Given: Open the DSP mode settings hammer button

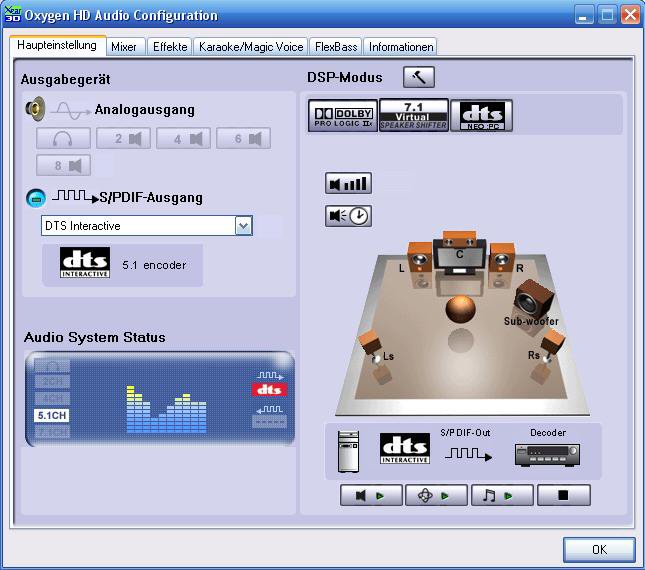Looking at the screenshot, I should pos(418,77).
